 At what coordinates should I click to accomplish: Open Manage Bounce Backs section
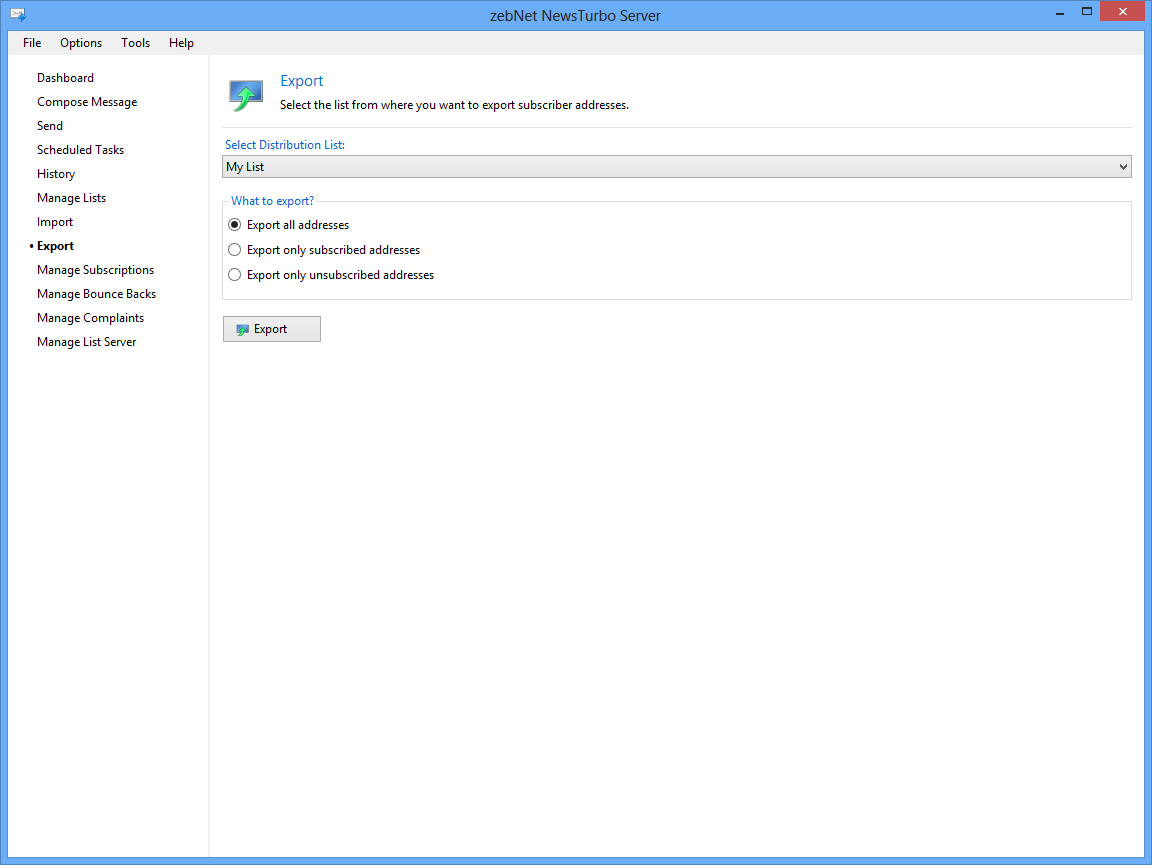[x=96, y=294]
